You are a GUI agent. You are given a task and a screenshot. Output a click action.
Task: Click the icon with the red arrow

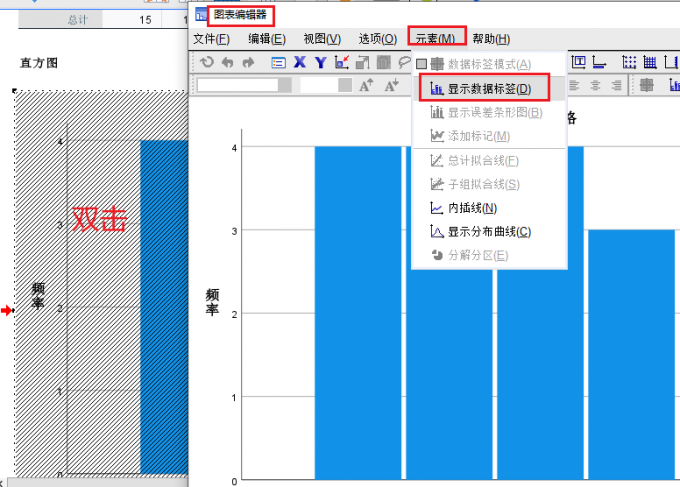pyautogui.click(x=342, y=62)
